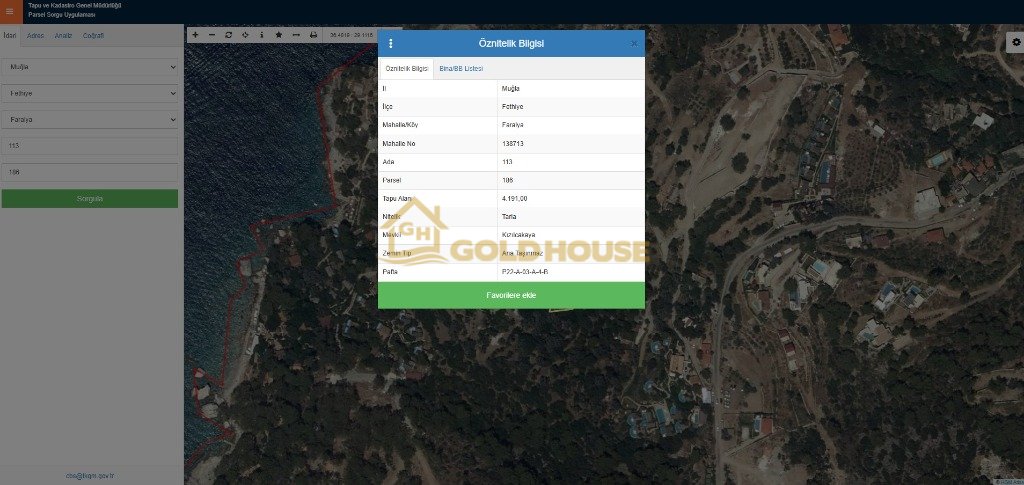Activate the info query tool icon

point(262,35)
